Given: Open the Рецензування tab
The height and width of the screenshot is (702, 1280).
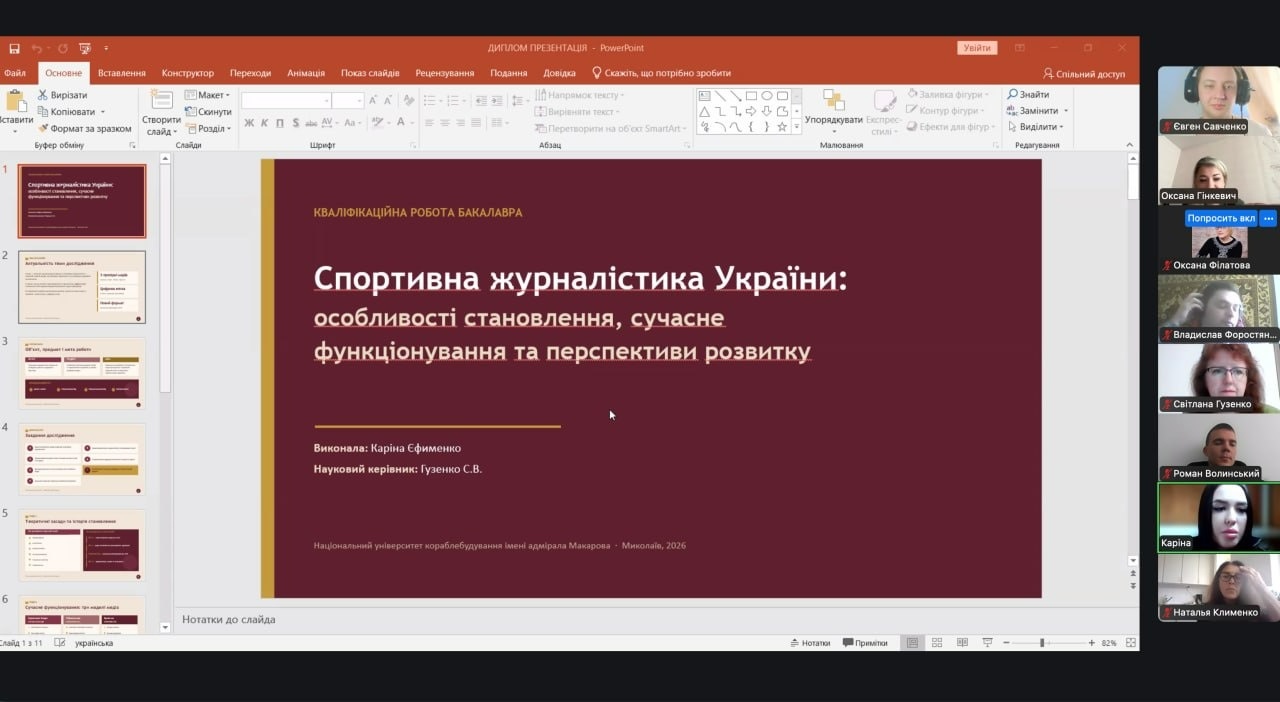Looking at the screenshot, I should coord(445,73).
